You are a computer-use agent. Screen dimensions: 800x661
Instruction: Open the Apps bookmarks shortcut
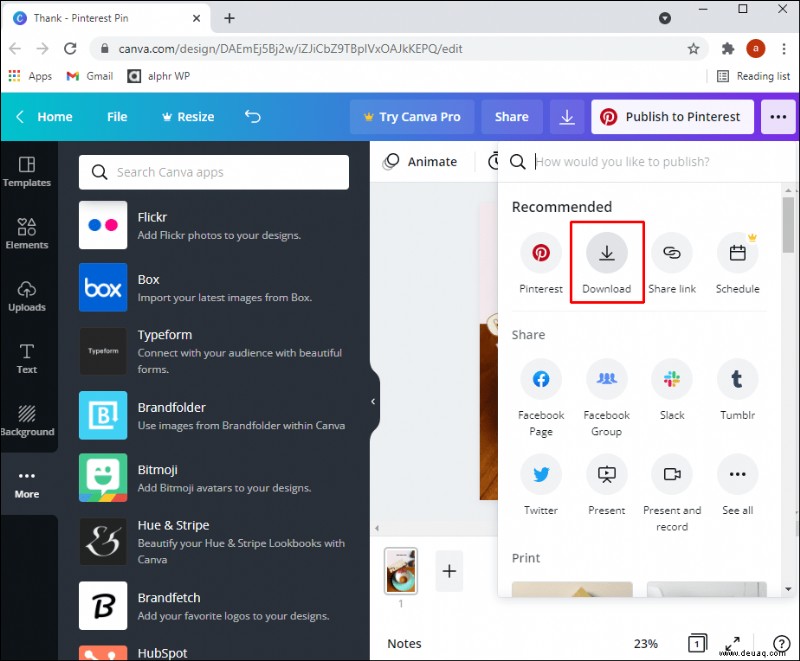pos(31,76)
